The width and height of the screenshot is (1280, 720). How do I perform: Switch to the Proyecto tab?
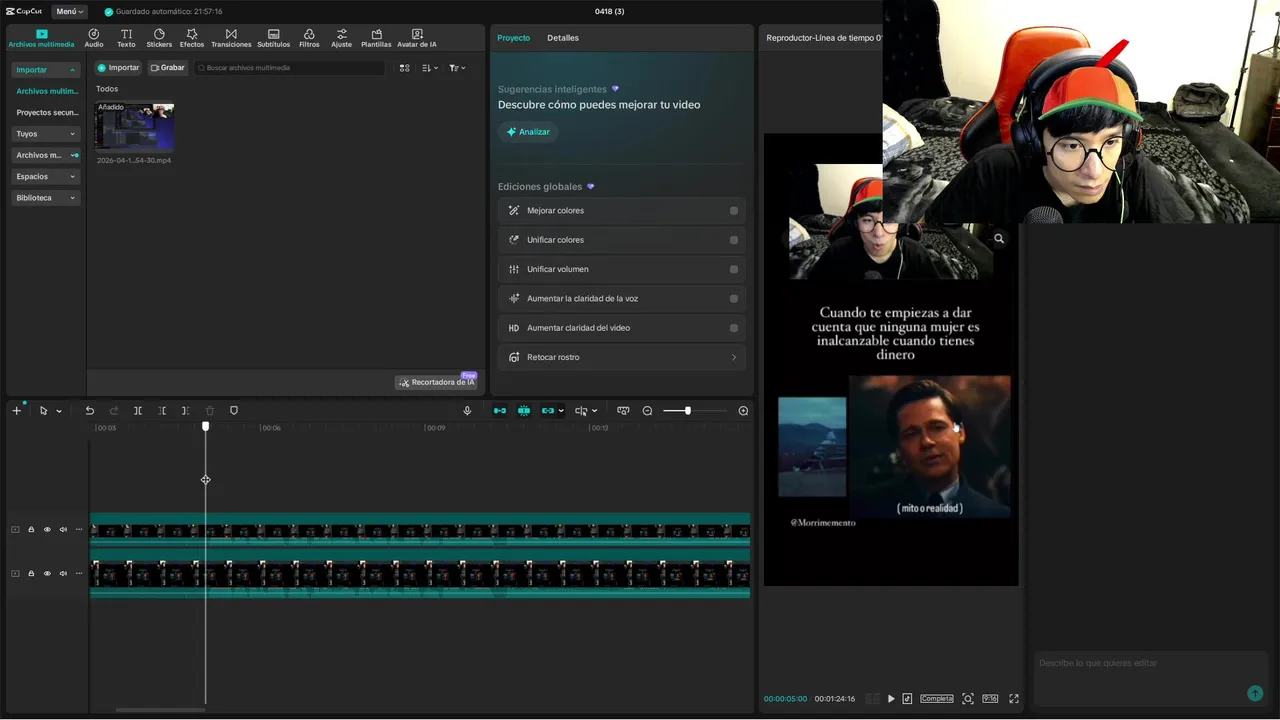[514, 38]
